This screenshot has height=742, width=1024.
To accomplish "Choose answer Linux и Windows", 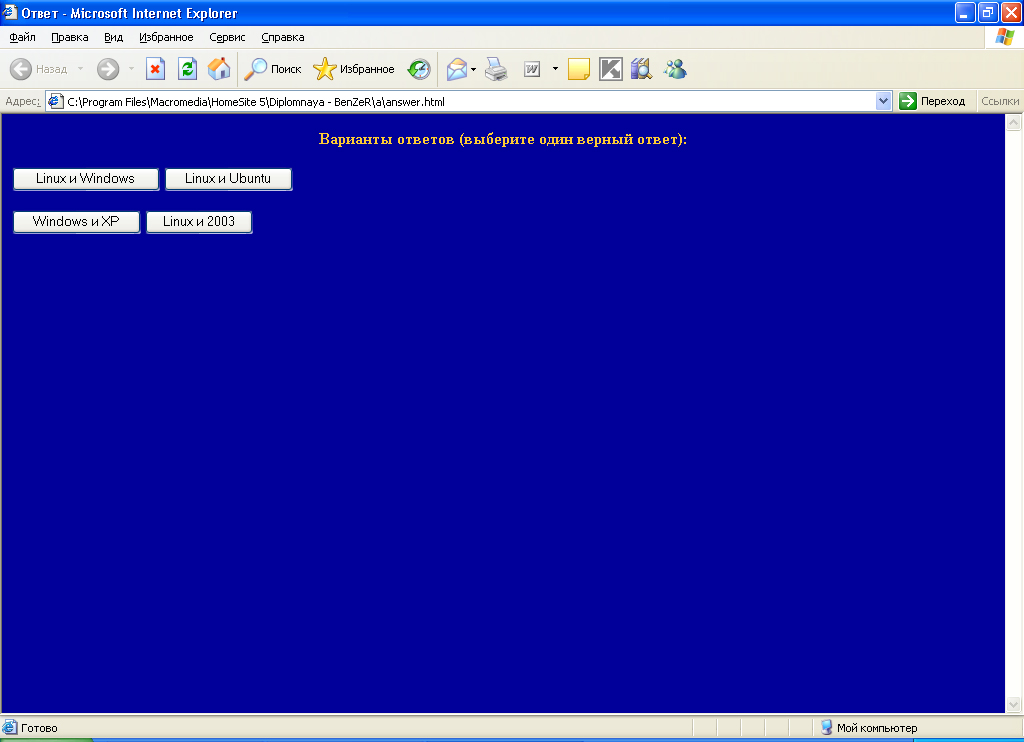I will (x=86, y=179).
